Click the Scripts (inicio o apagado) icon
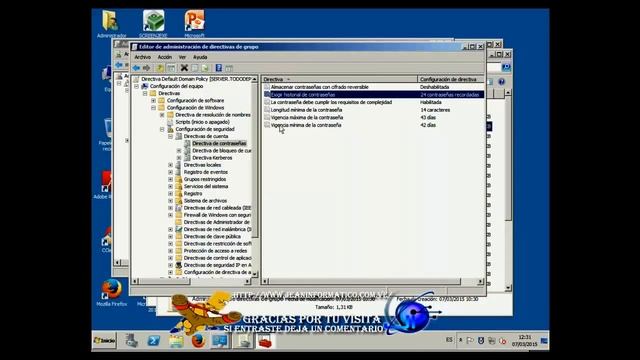The width and height of the screenshot is (640, 360). point(170,122)
